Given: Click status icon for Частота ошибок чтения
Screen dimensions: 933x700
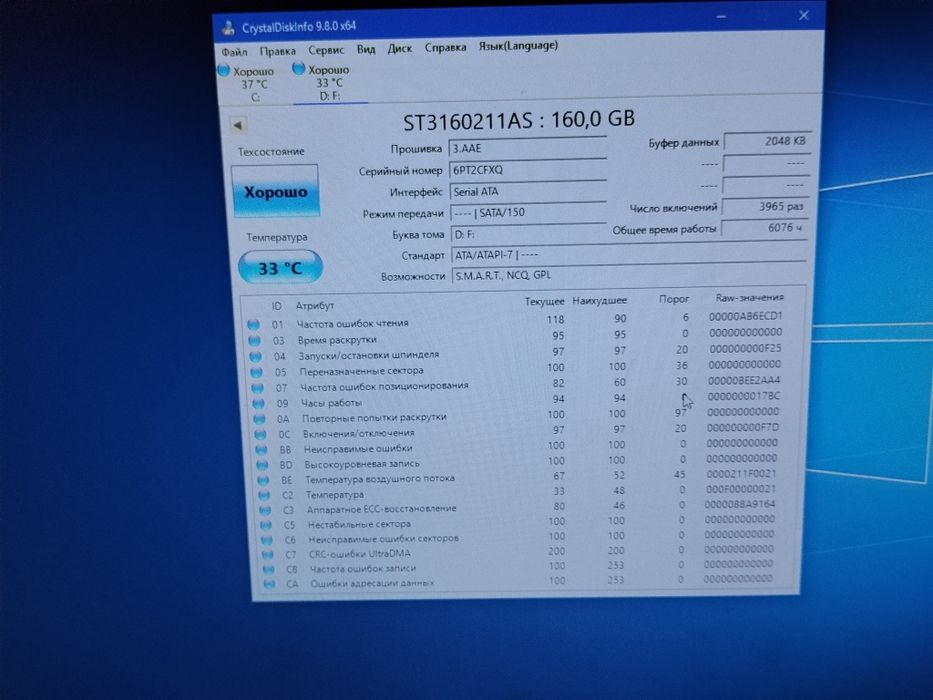Looking at the screenshot, I should [x=253, y=325].
